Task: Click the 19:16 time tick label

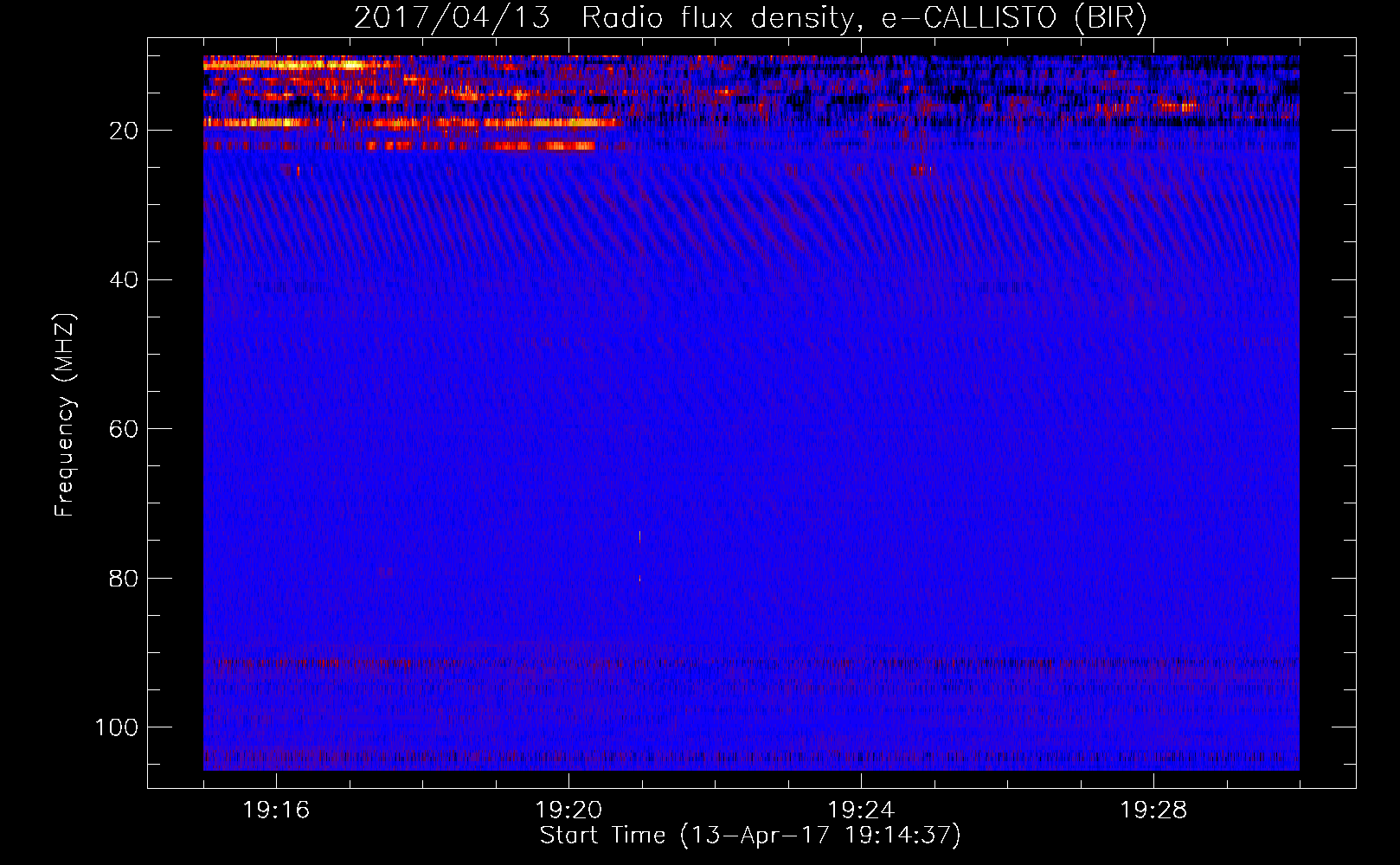Action: (276, 810)
